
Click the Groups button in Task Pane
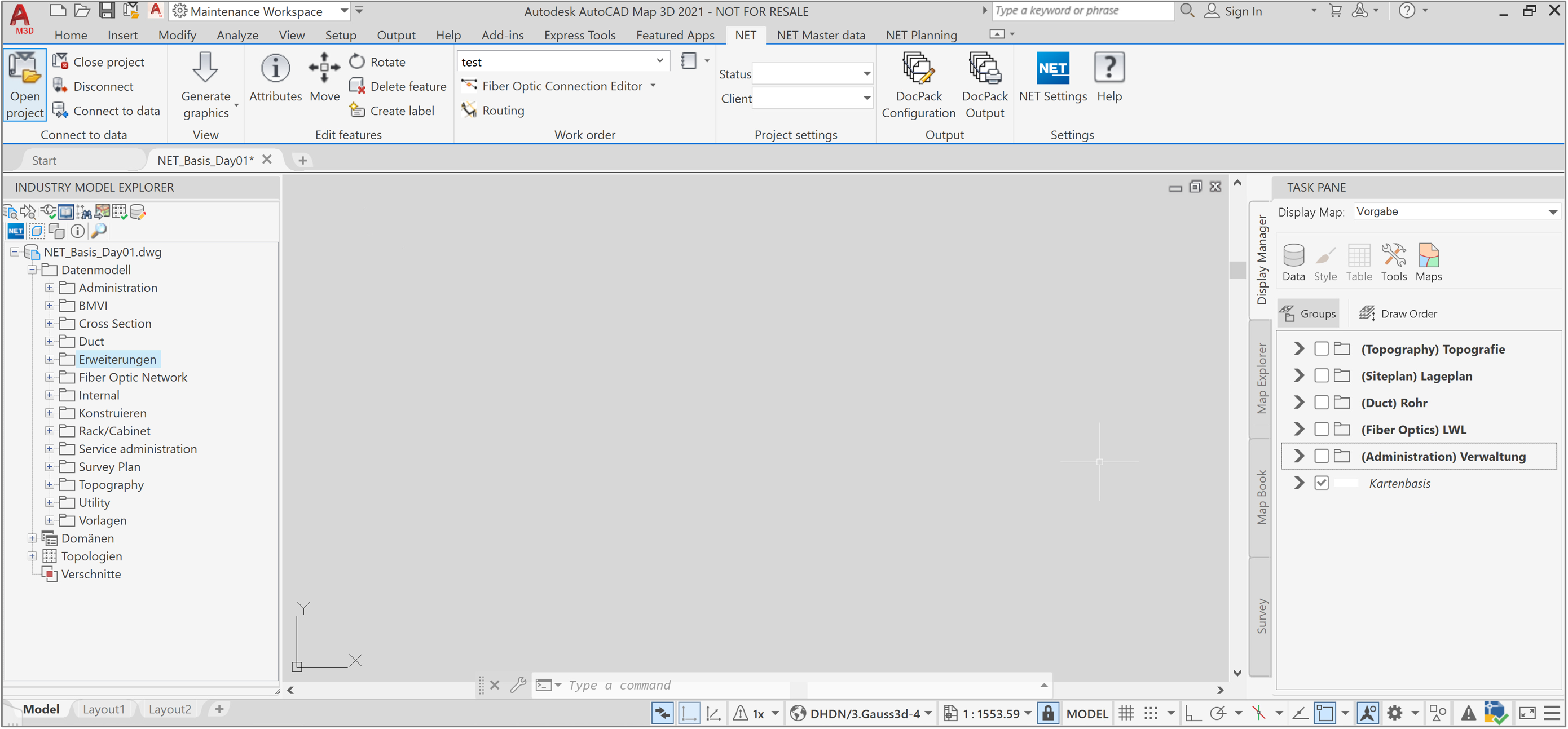point(1307,313)
